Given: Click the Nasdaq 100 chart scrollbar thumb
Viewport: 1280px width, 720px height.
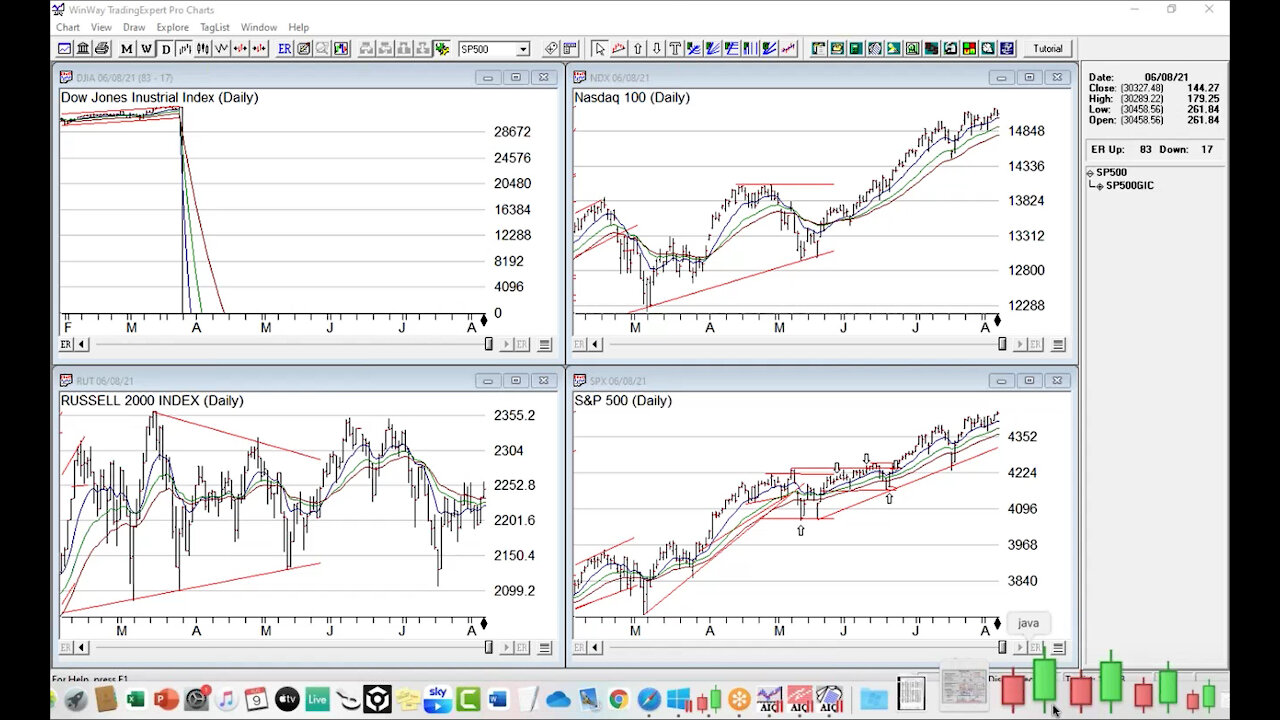Looking at the screenshot, I should [x=1002, y=344].
